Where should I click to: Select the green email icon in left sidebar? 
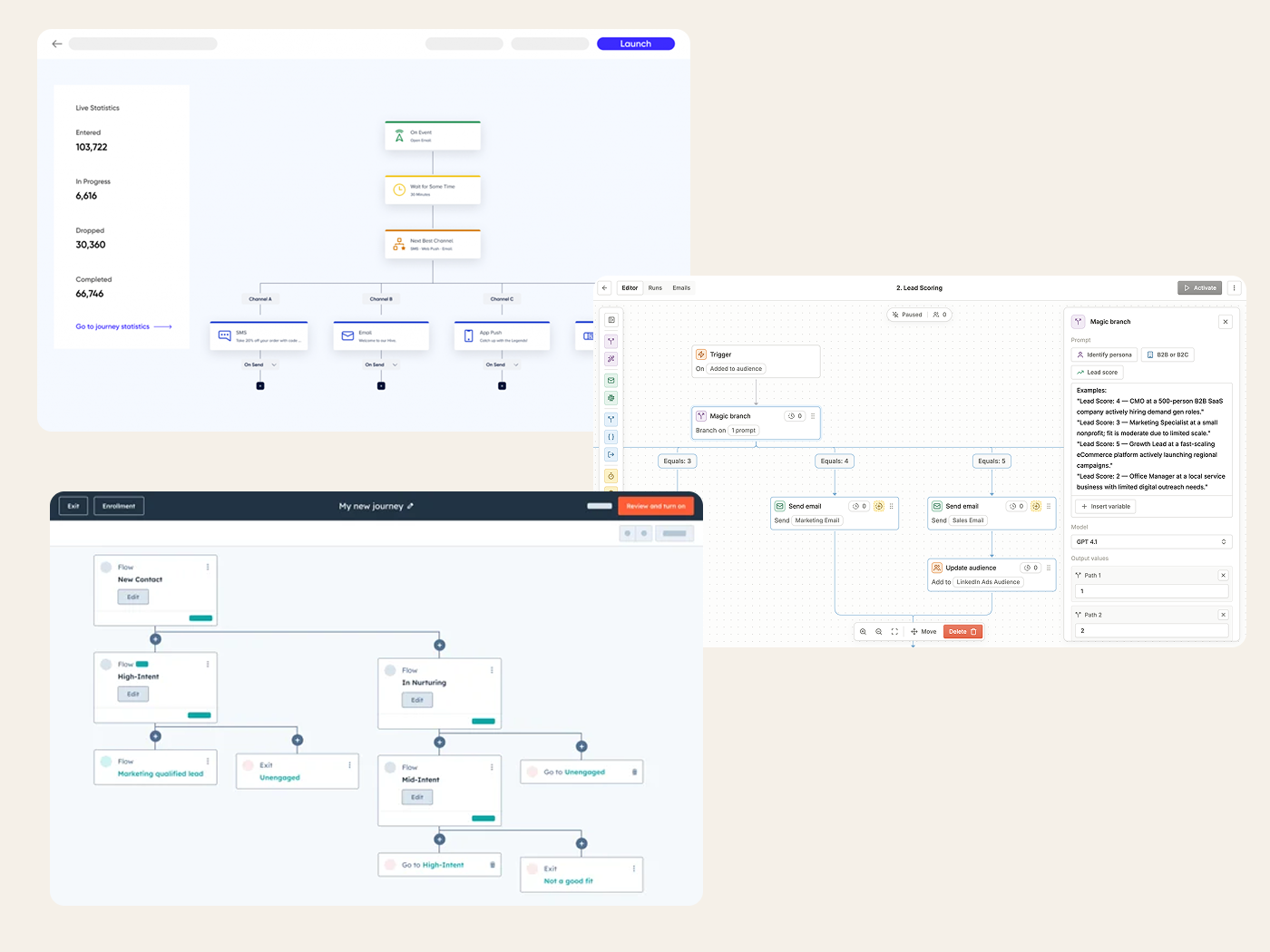[611, 381]
